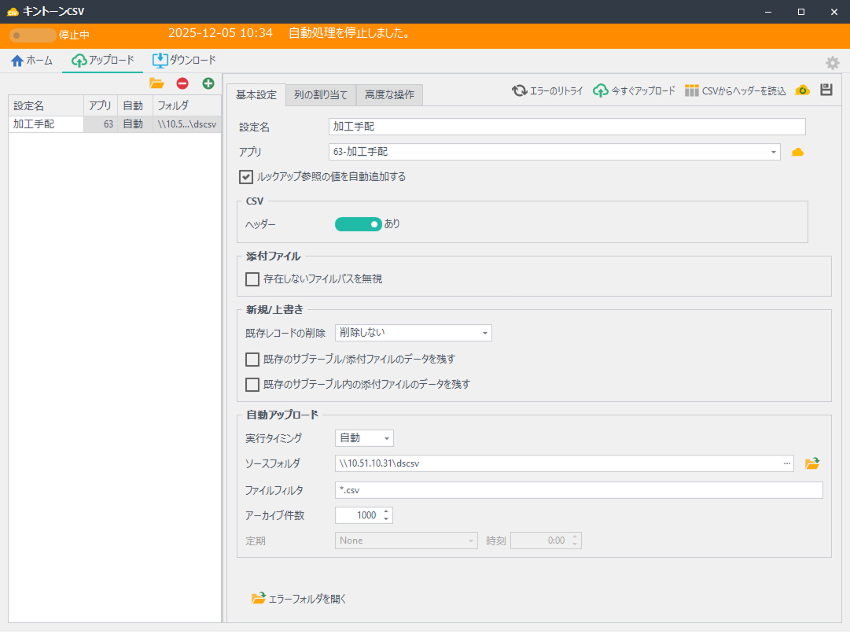Click エラーフォルダを開く button
The image size is (850, 632).
pyautogui.click(x=299, y=599)
